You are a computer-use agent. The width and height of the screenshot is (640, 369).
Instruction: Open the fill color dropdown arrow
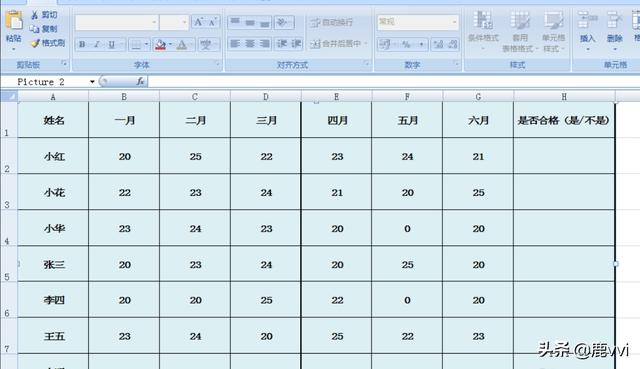pyautogui.click(x=170, y=44)
